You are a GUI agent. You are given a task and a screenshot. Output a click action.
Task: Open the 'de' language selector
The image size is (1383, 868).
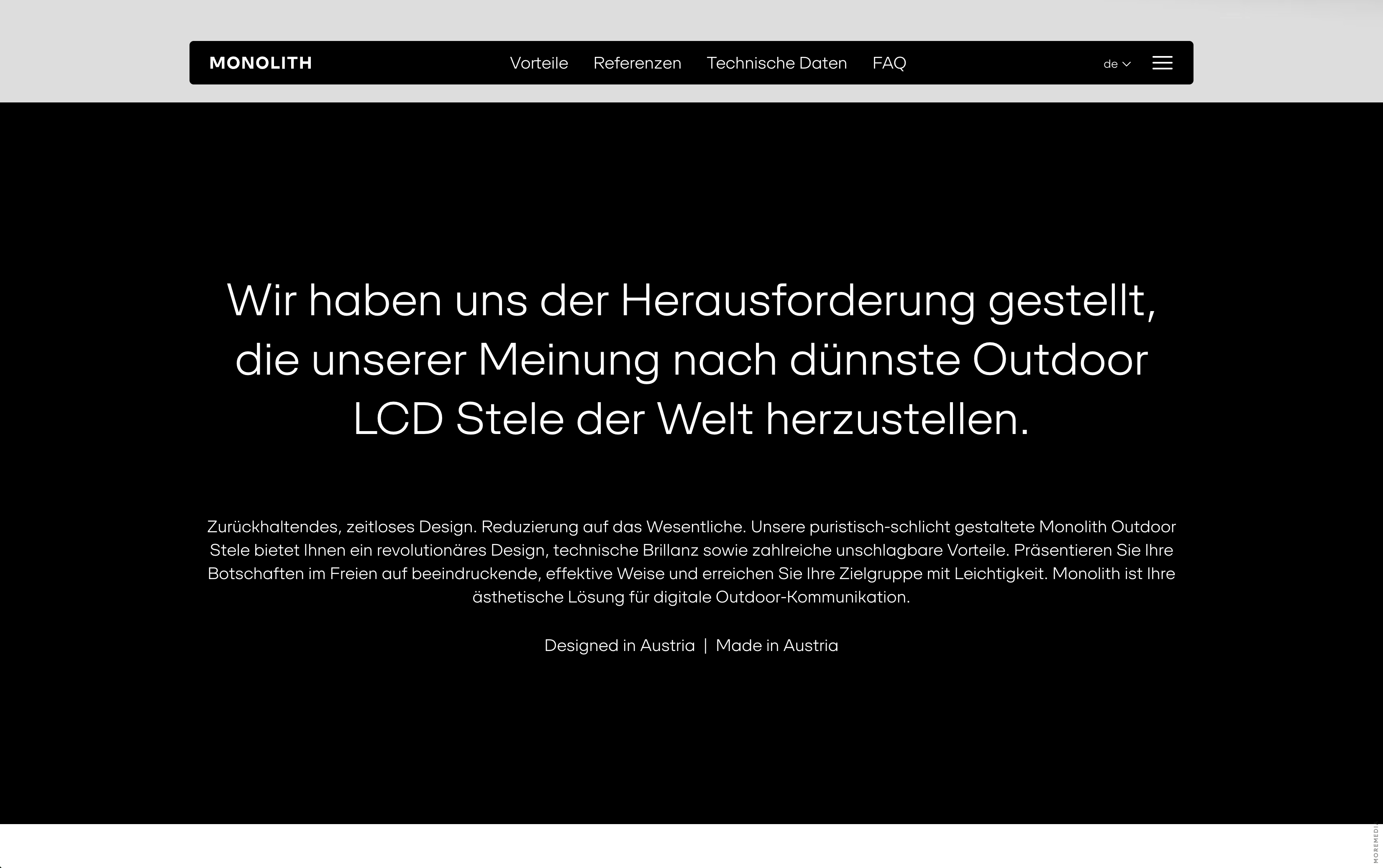point(1111,64)
